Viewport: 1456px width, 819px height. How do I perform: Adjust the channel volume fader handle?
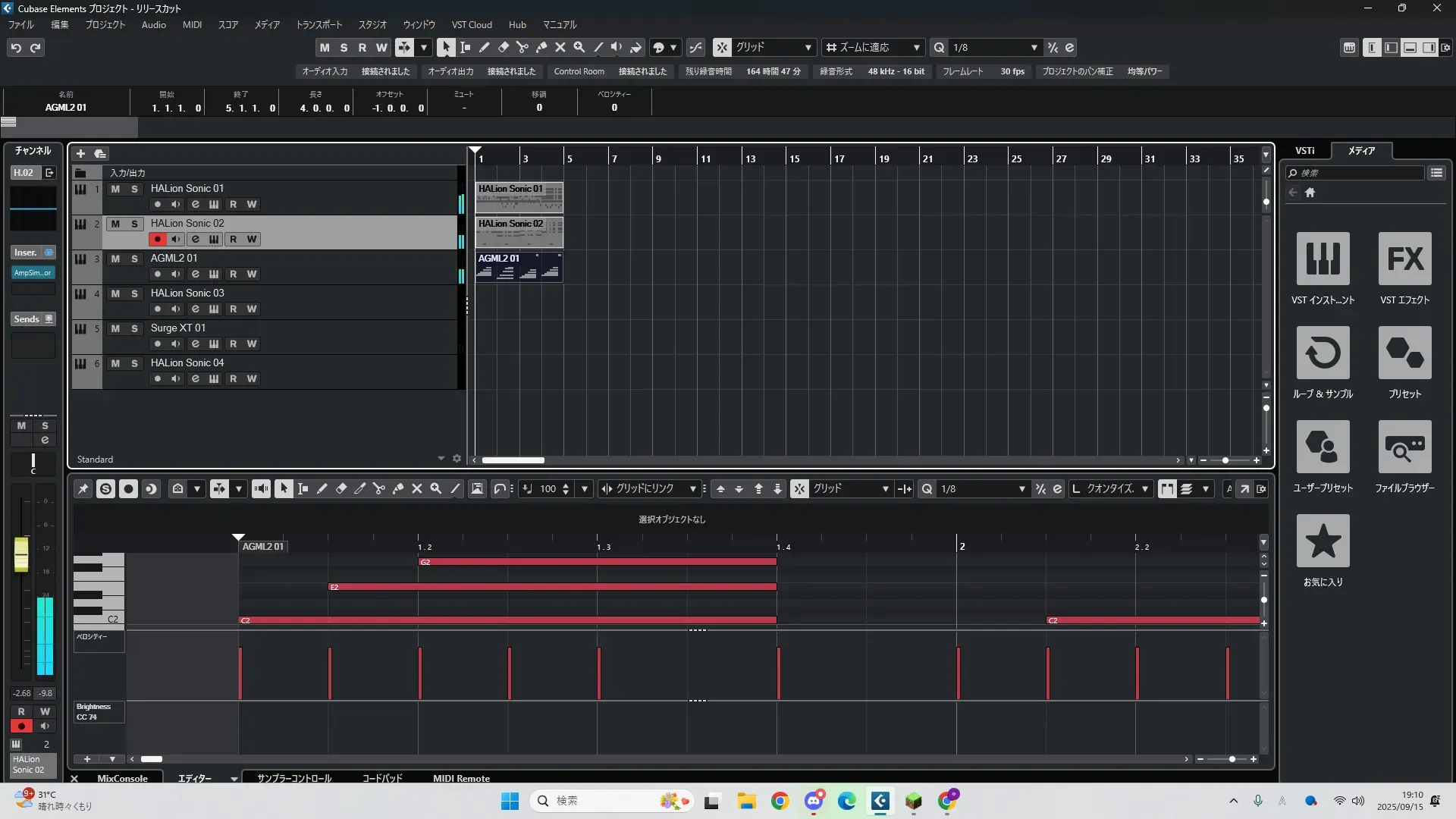tap(21, 554)
